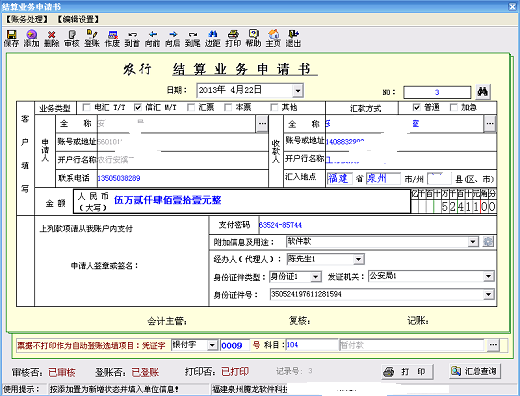The image size is (520, 396).
Task: Click the 退出 (exit) toolbar icon
Action: point(293,38)
